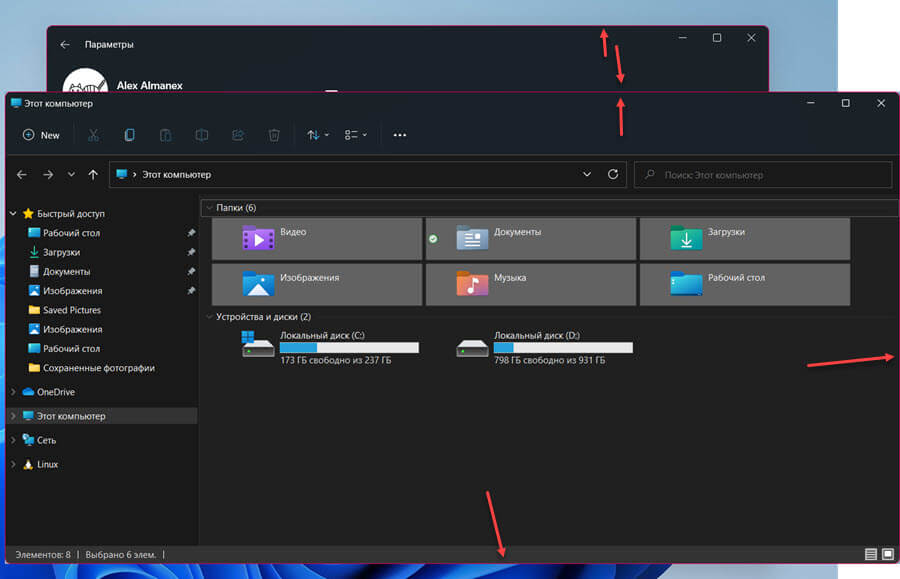This screenshot has height=579, width=900.
Task: Switch to details view in status bar
Action: click(871, 554)
